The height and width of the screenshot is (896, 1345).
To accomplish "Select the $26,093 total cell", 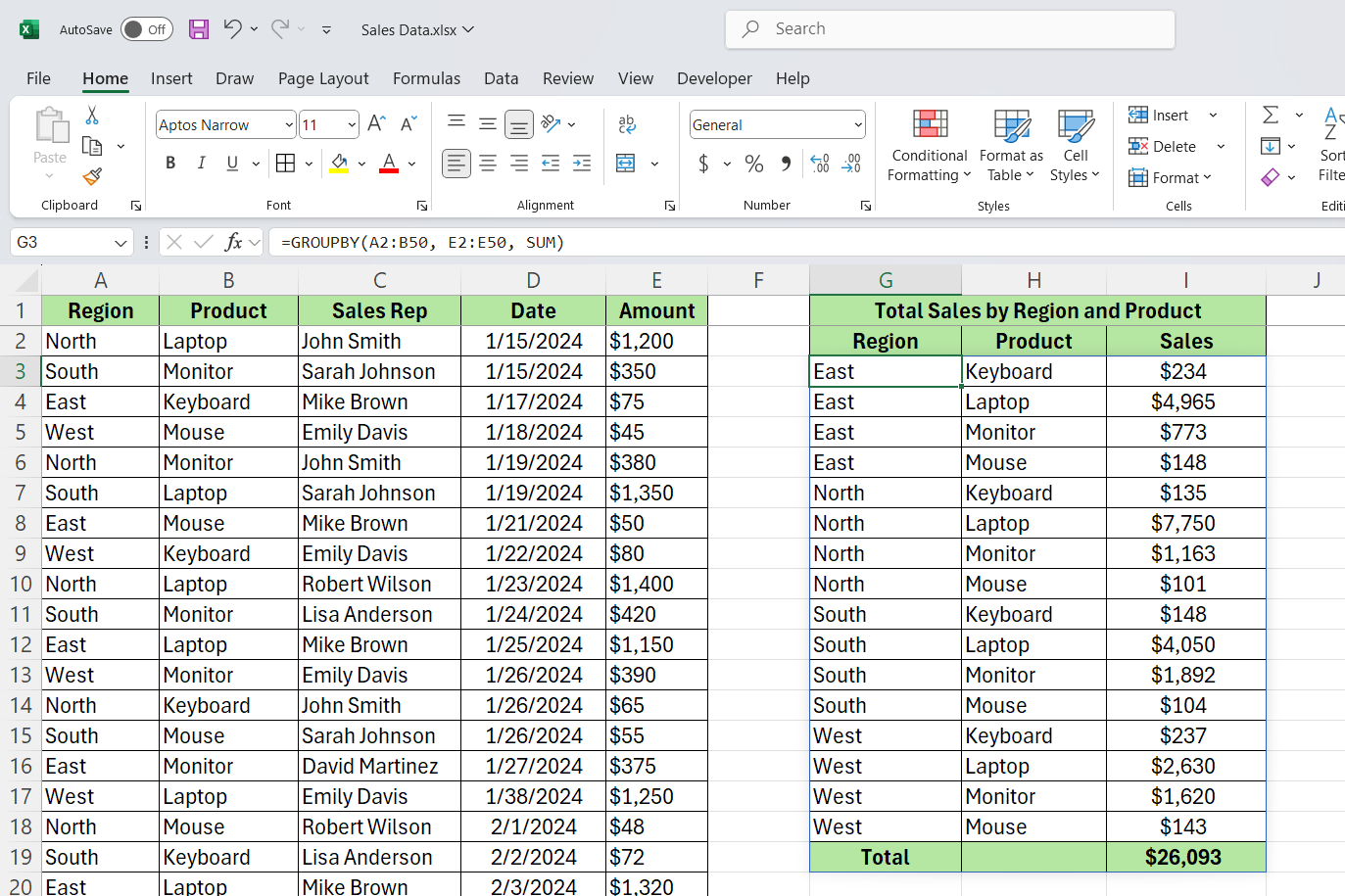I will point(1185,857).
